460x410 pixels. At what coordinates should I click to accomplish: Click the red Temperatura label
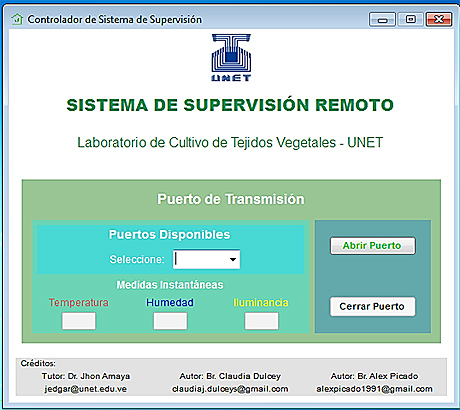79,302
